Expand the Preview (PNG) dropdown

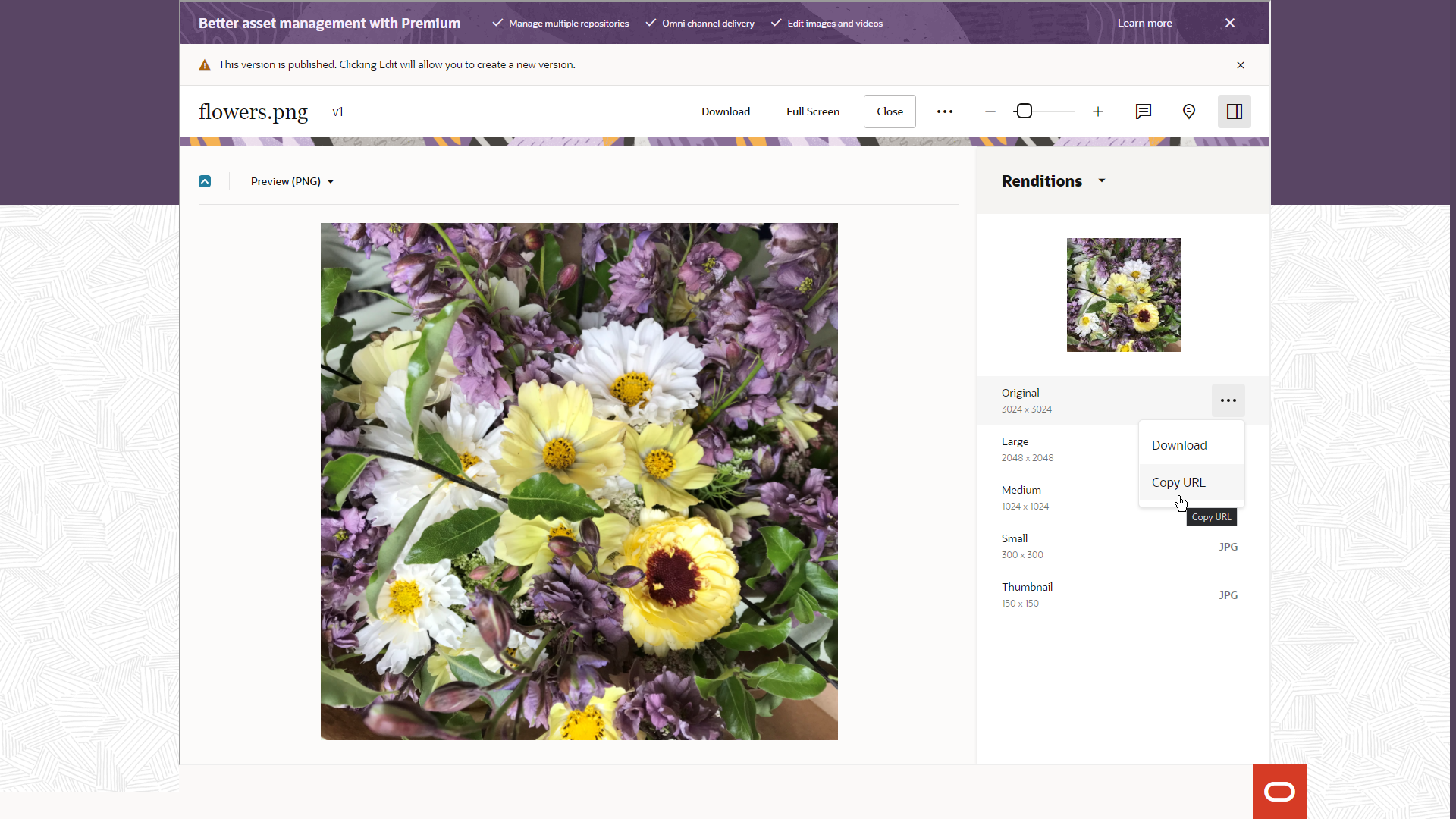[x=292, y=181]
